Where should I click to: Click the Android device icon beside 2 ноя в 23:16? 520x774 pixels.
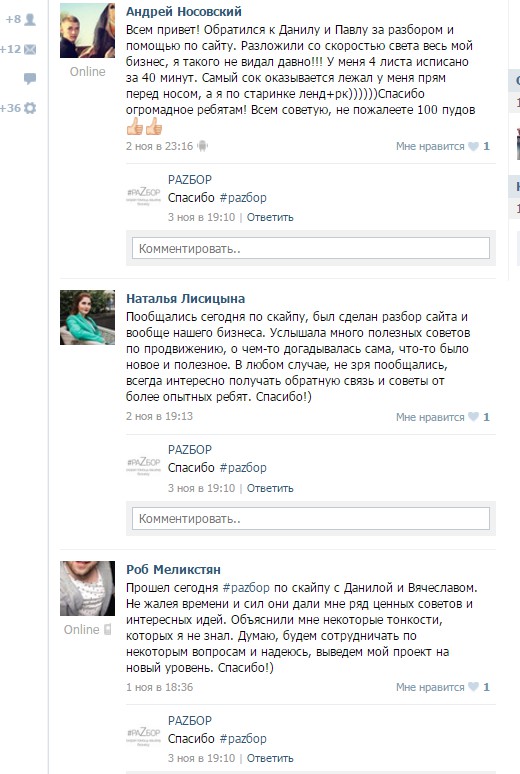point(202,146)
